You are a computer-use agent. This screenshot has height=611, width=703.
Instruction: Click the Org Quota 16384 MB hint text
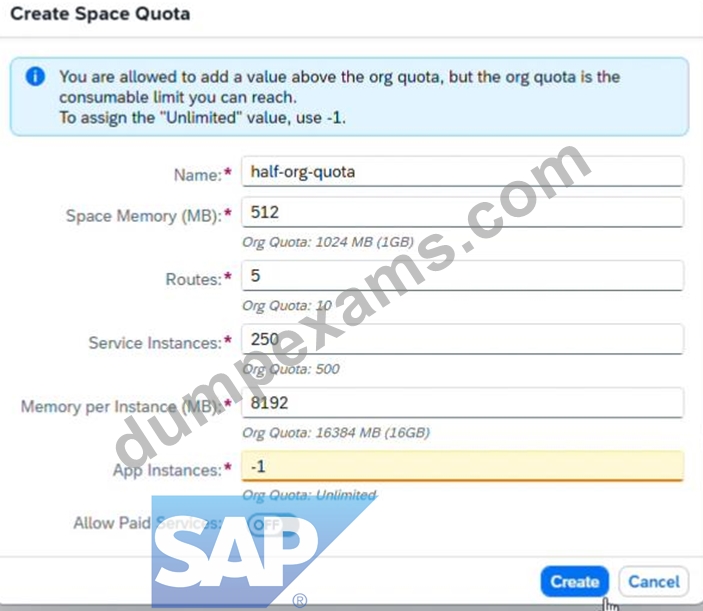tap(336, 433)
